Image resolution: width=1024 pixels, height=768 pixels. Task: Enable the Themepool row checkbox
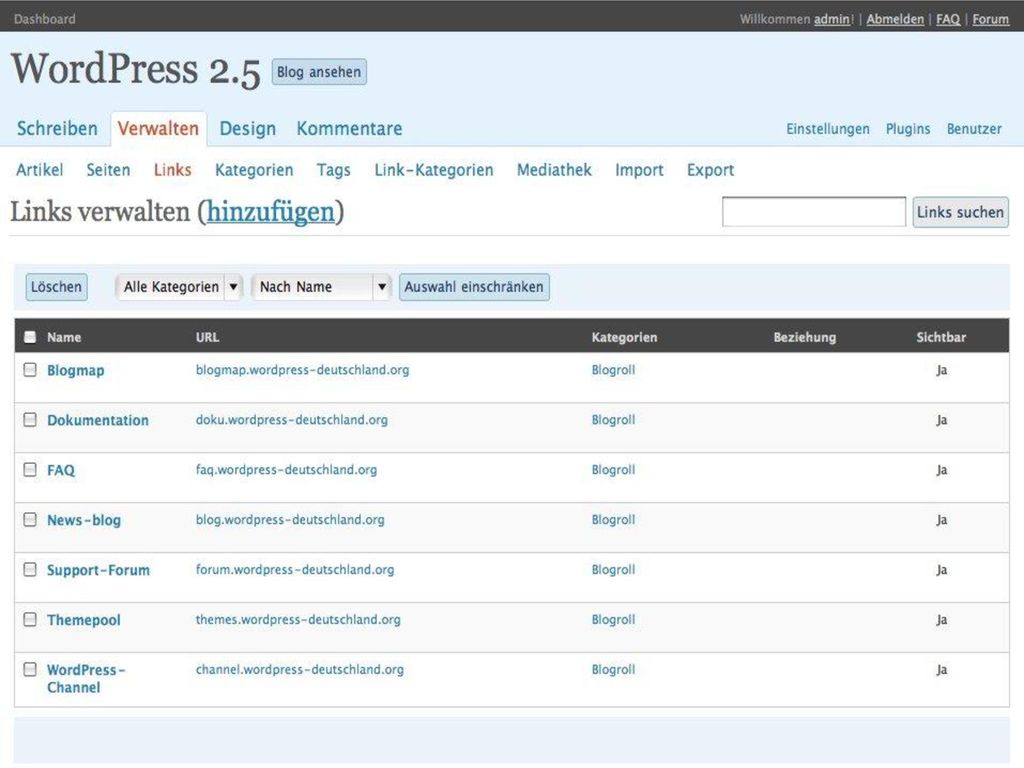[x=30, y=619]
